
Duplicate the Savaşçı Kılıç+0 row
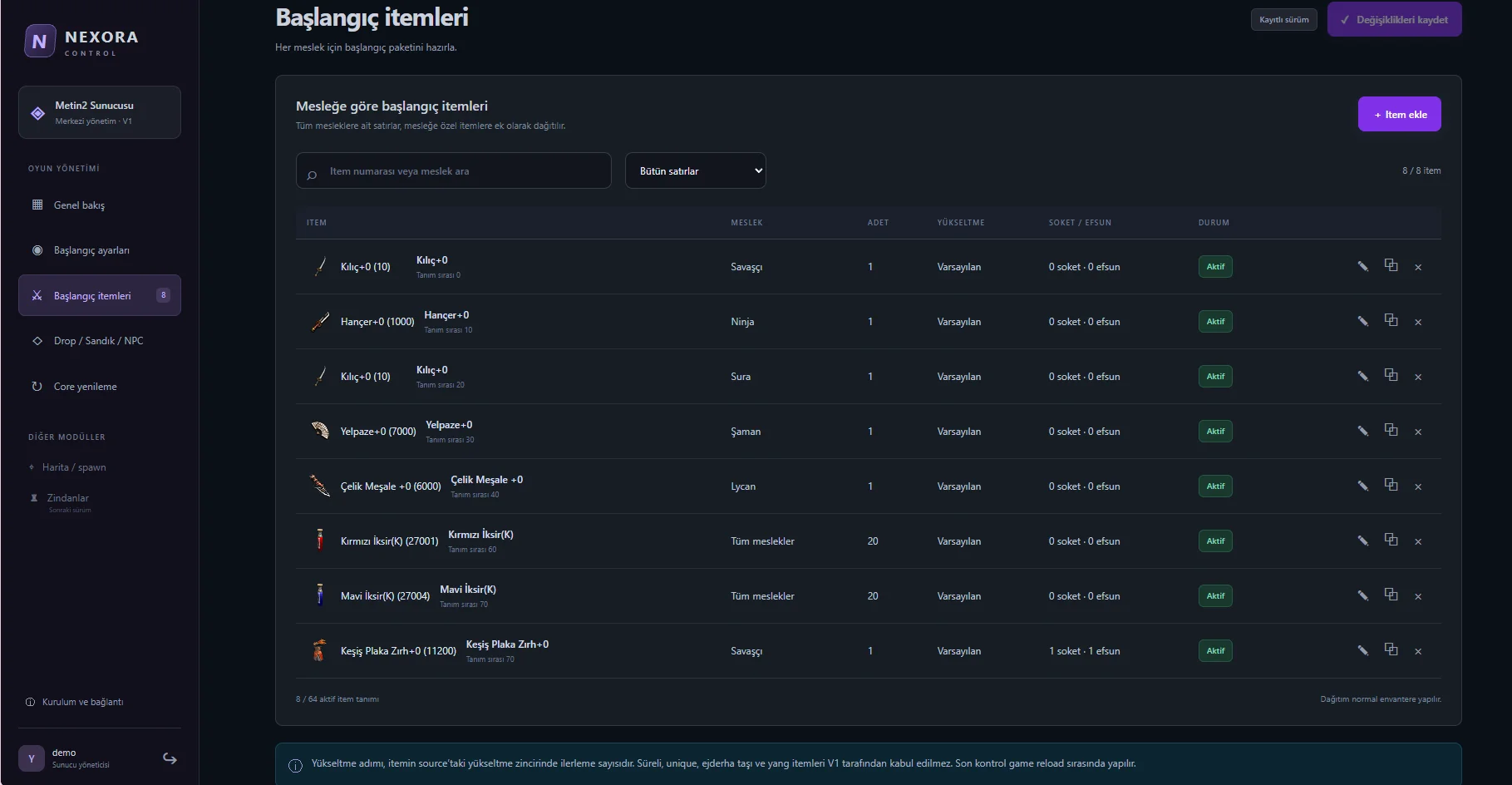(x=1391, y=265)
